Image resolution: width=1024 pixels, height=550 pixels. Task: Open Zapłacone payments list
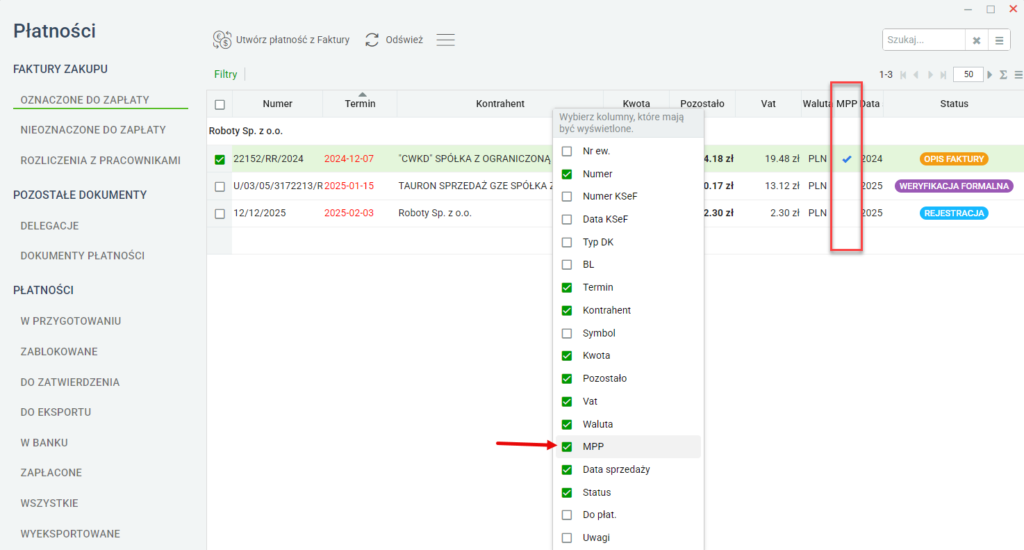51,473
